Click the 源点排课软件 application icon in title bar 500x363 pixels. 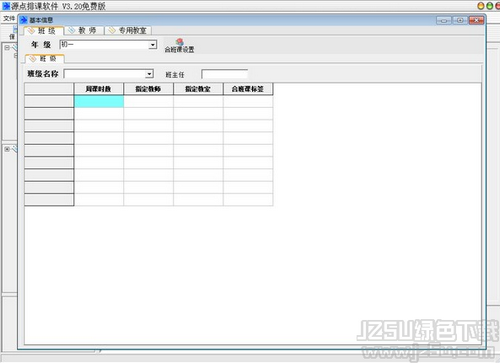click(6, 6)
